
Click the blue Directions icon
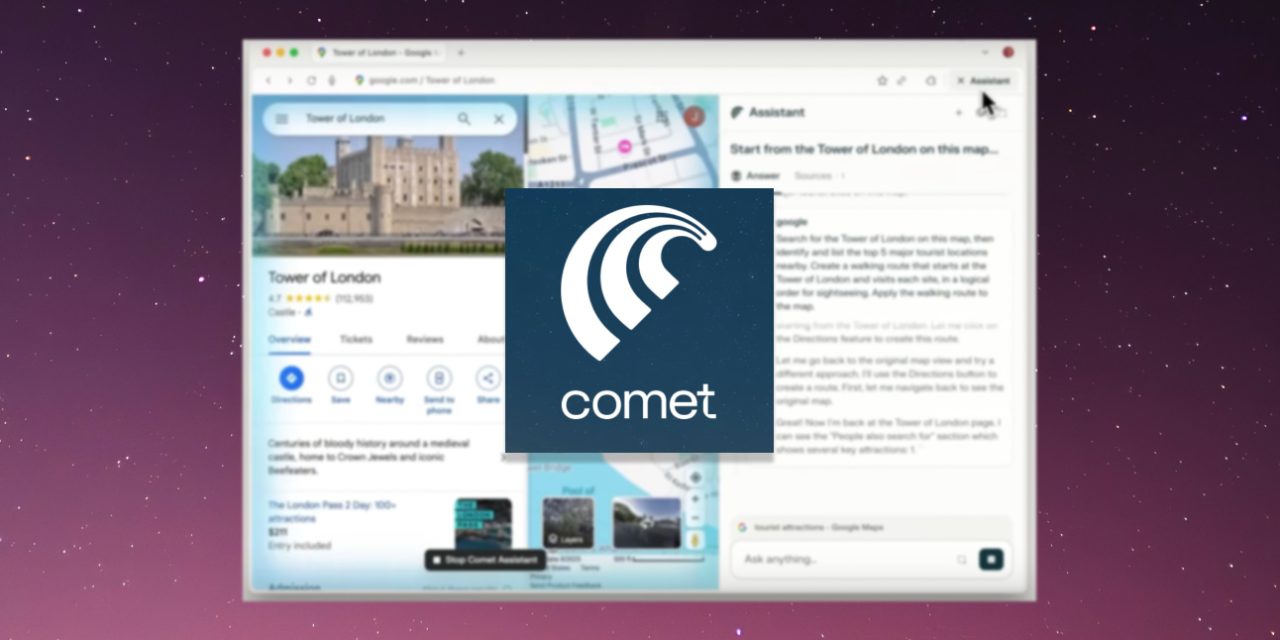[x=291, y=378]
